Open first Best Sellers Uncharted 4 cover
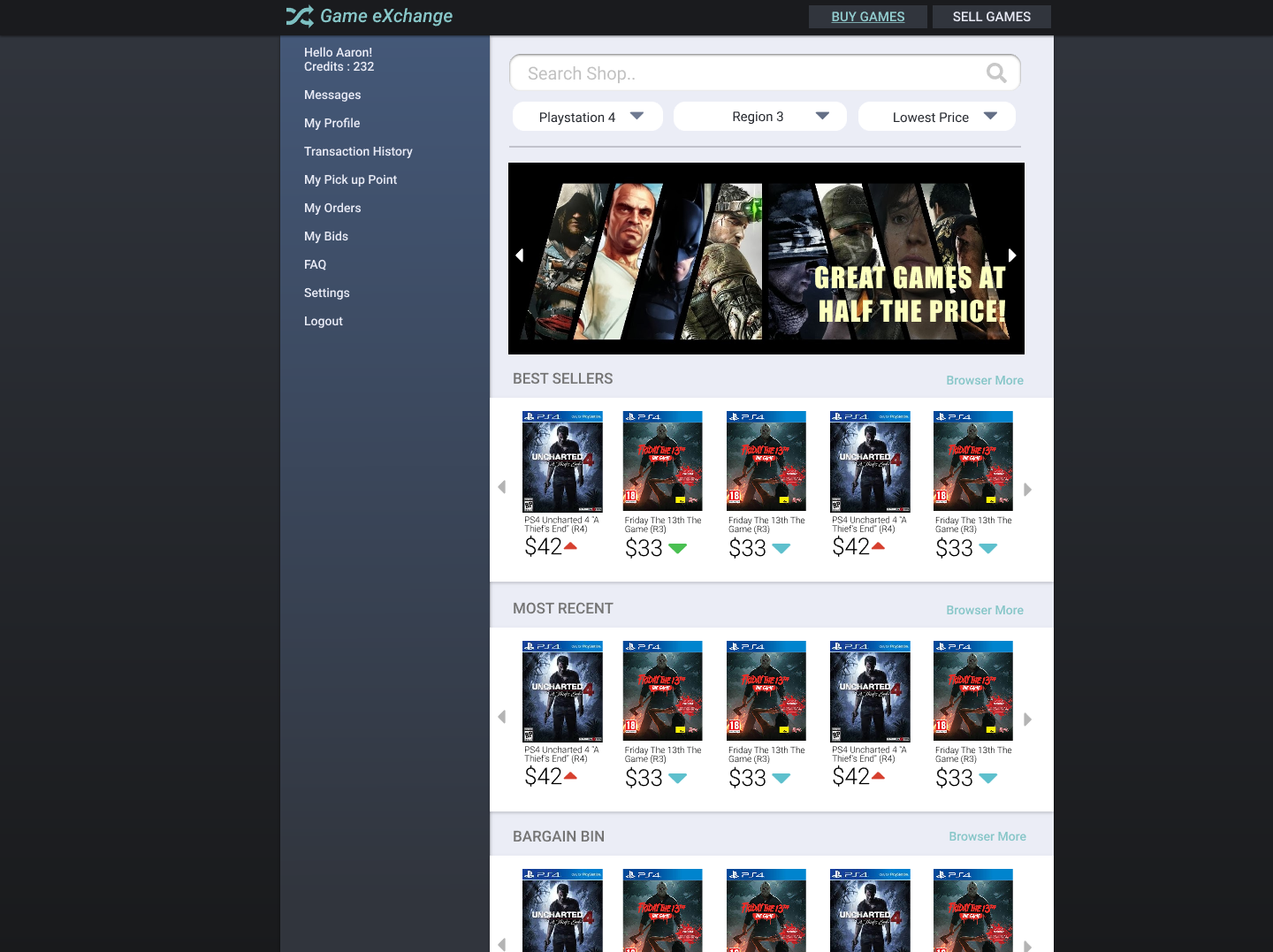Image resolution: width=1273 pixels, height=952 pixels. click(562, 461)
